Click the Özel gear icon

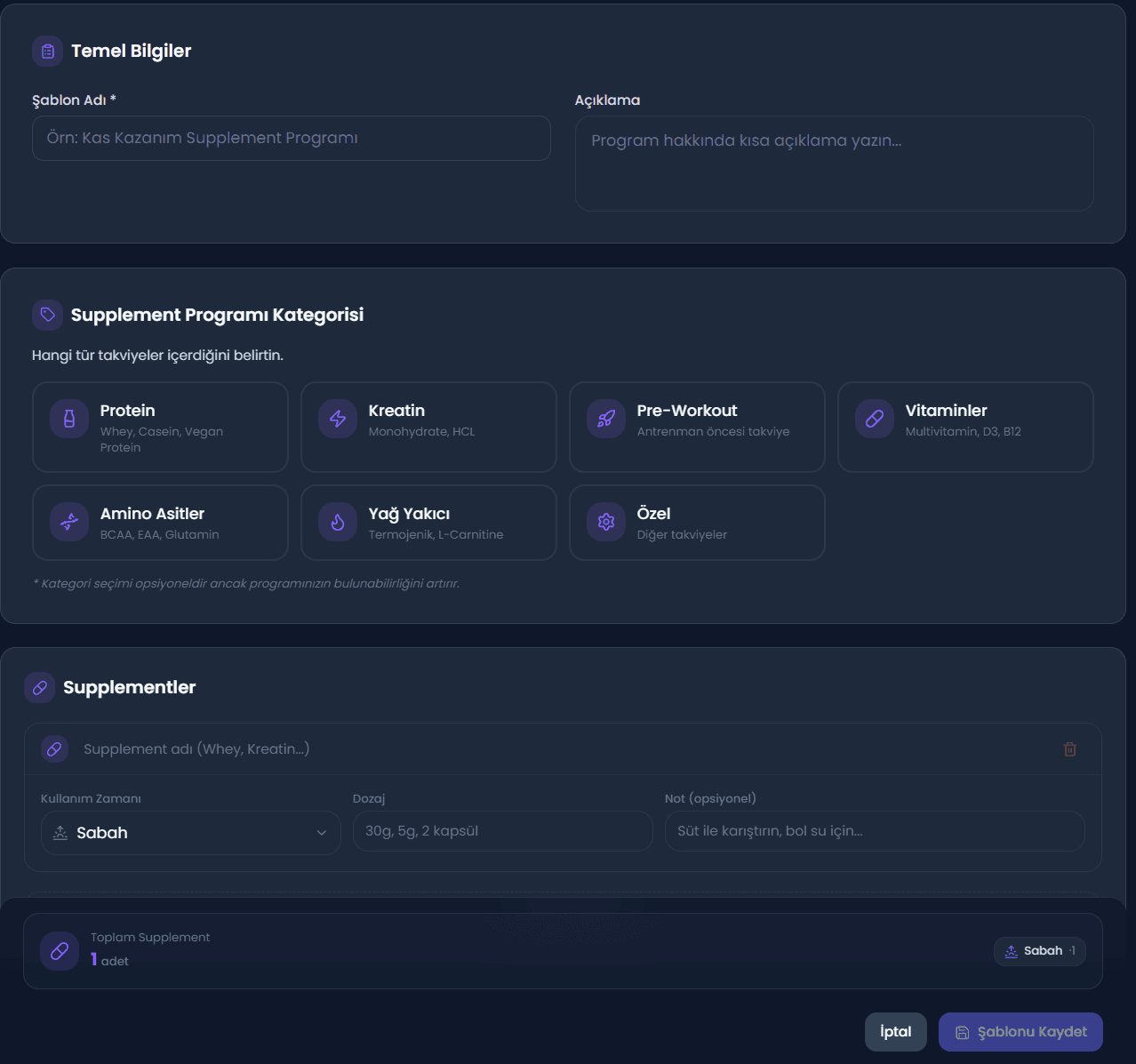coord(606,522)
